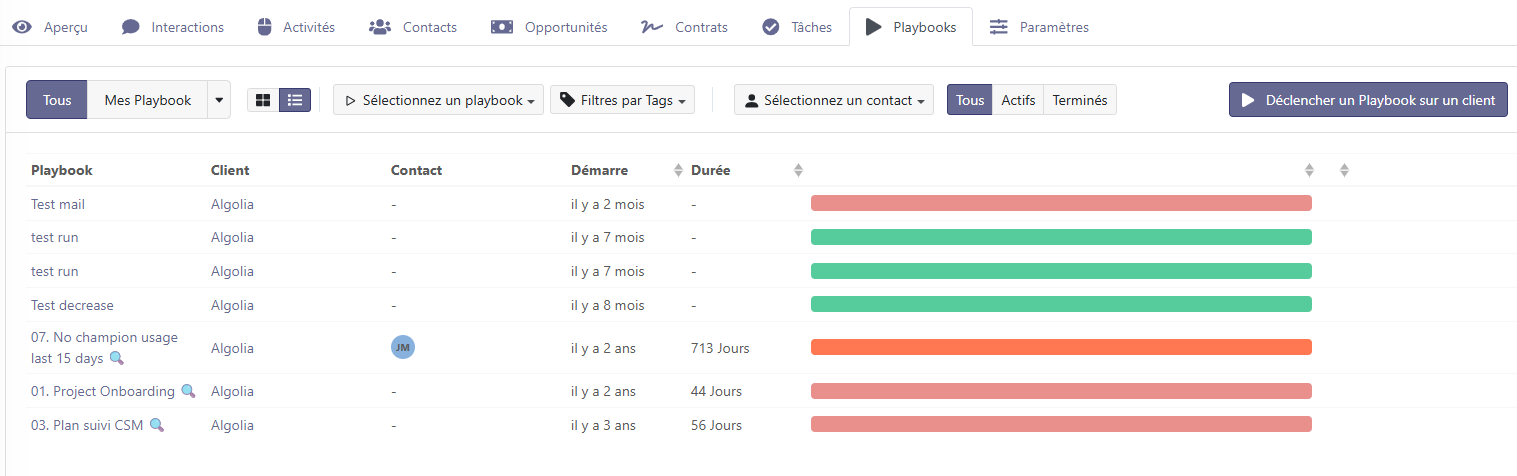Viewport: 1517px width, 476px height.
Task: Open the Opportunités tab
Action: coord(549,27)
